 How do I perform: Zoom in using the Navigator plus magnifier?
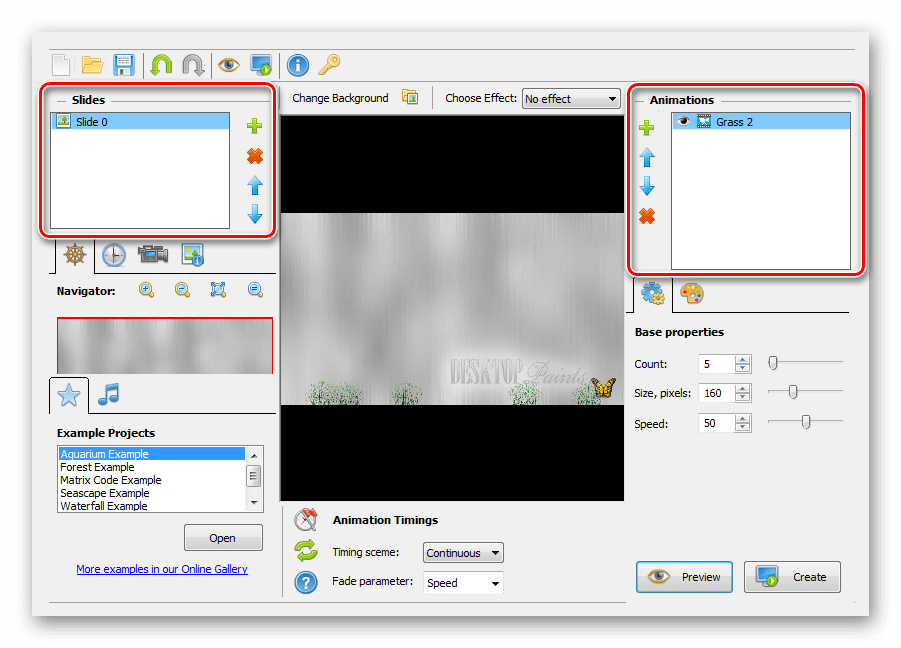point(147,290)
